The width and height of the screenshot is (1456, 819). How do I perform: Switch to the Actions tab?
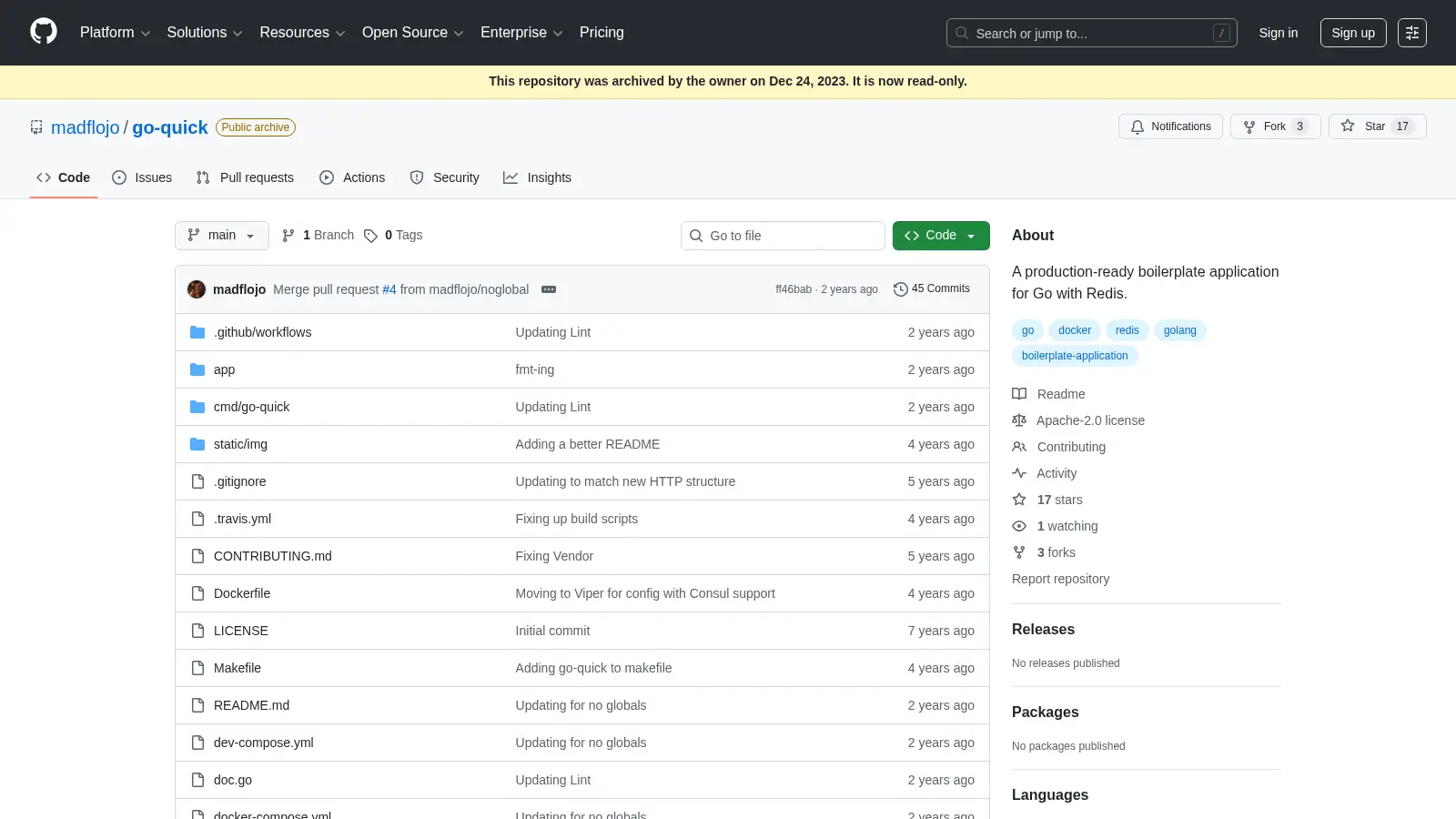pyautogui.click(x=352, y=177)
